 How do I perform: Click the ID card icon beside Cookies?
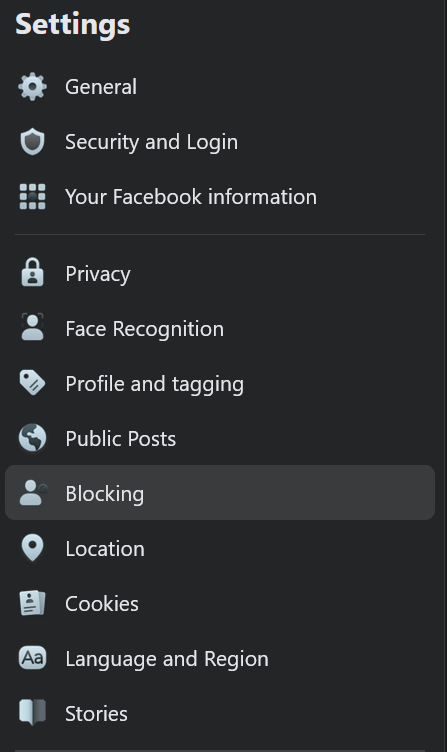(x=33, y=603)
